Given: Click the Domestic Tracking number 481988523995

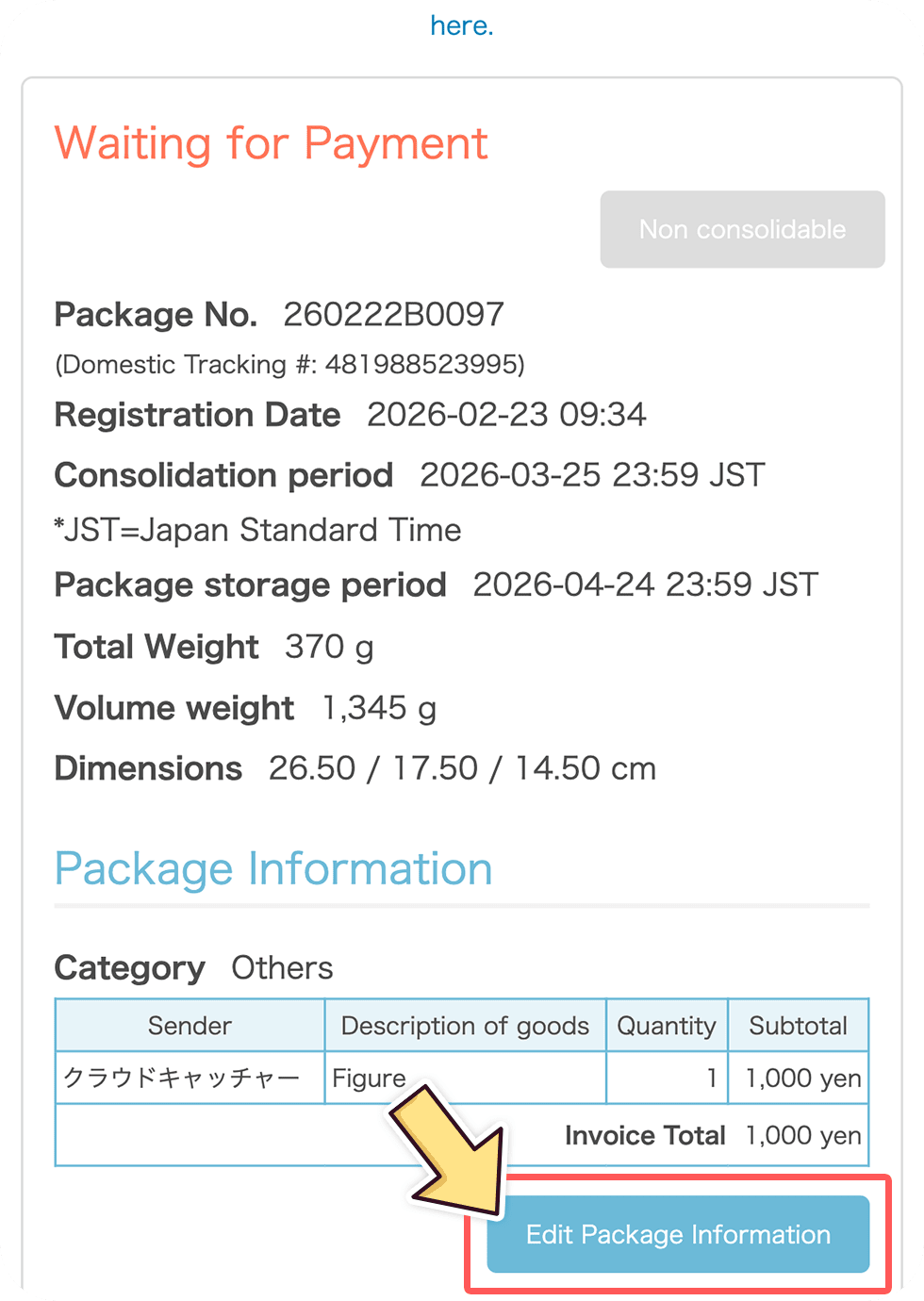Looking at the screenshot, I should [422, 364].
